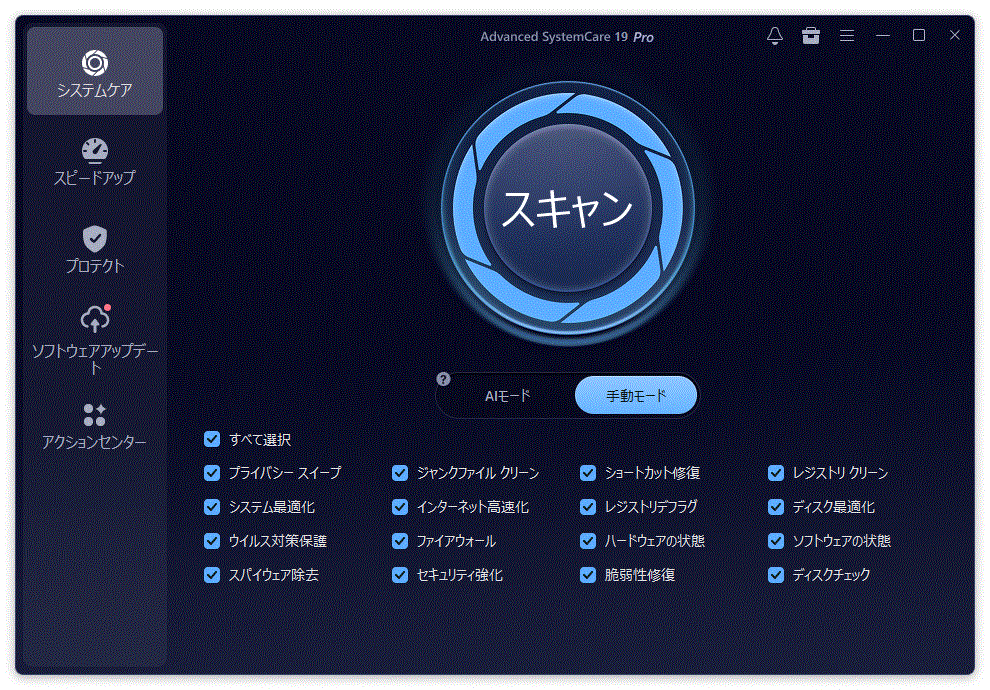Open the システムケア panel
990x690 pixels.
coord(95,70)
